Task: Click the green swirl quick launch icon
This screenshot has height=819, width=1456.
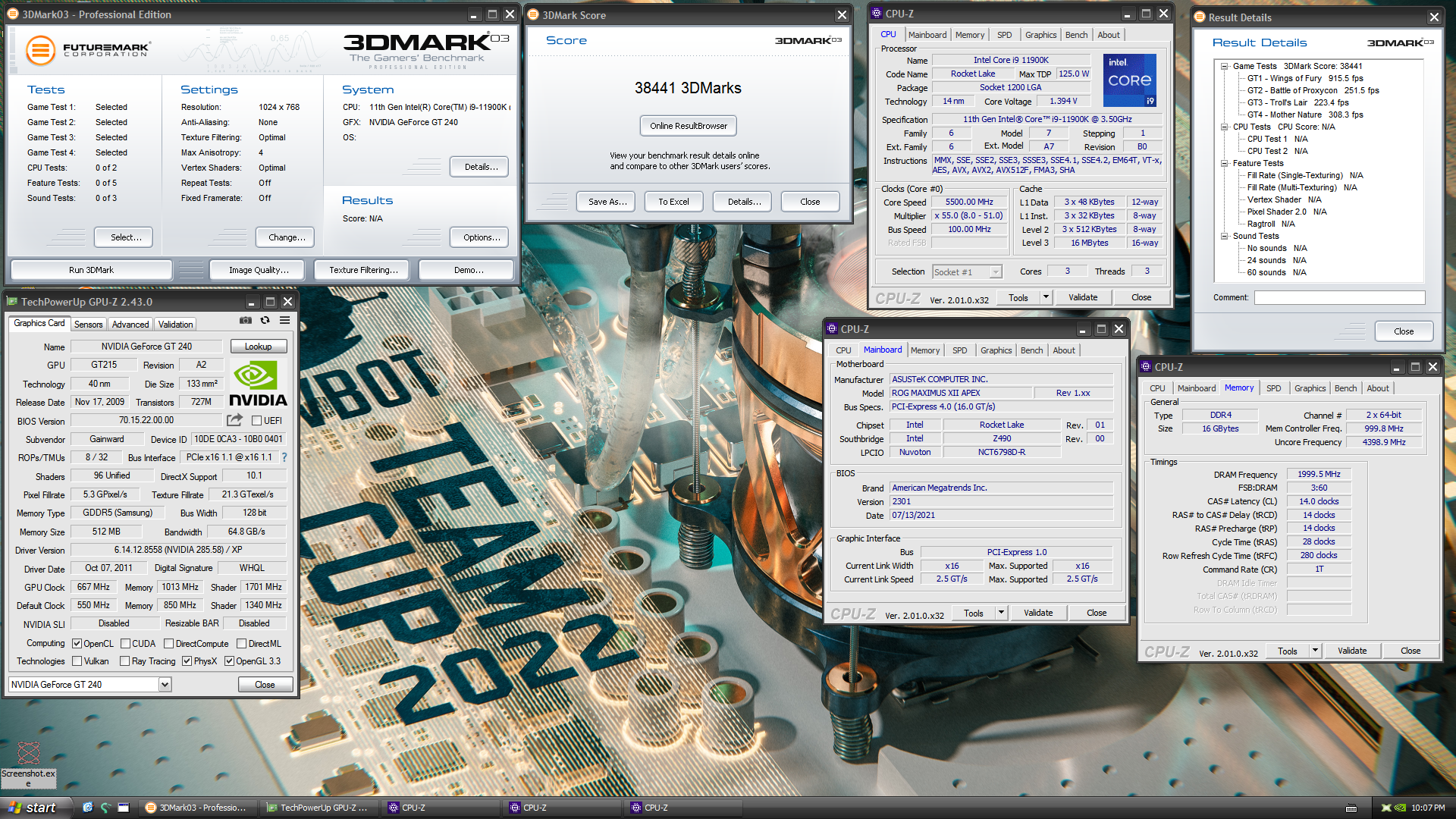Action: [105, 808]
